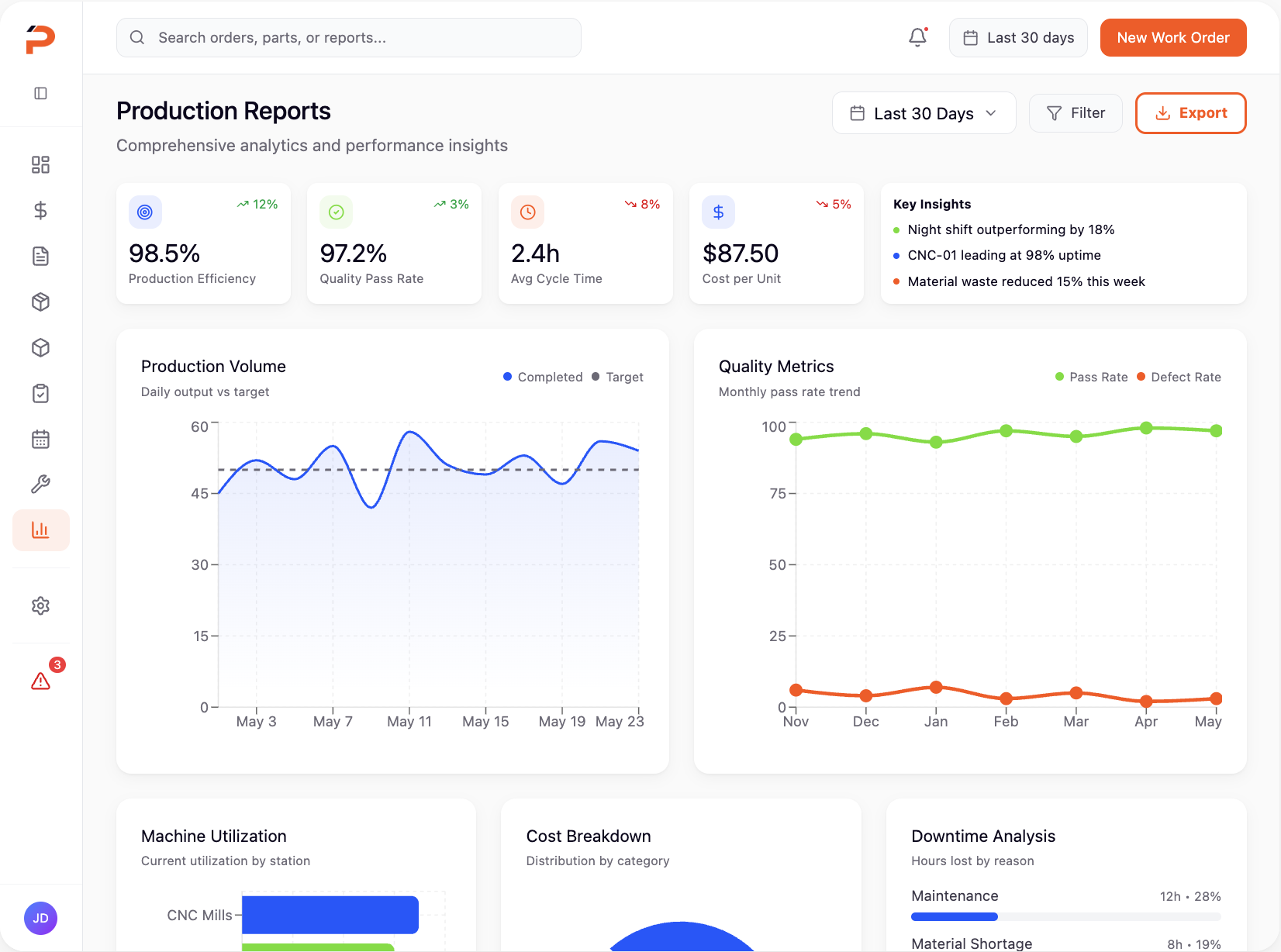The image size is (1281, 952).
Task: Toggle the Completed series in Production Volume legend
Action: 543,377
